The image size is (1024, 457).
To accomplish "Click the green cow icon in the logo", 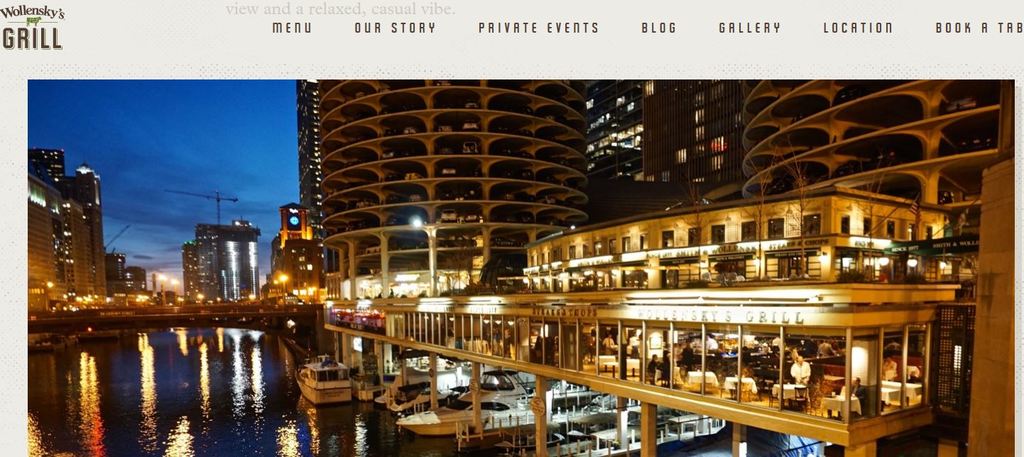I will [x=33, y=22].
